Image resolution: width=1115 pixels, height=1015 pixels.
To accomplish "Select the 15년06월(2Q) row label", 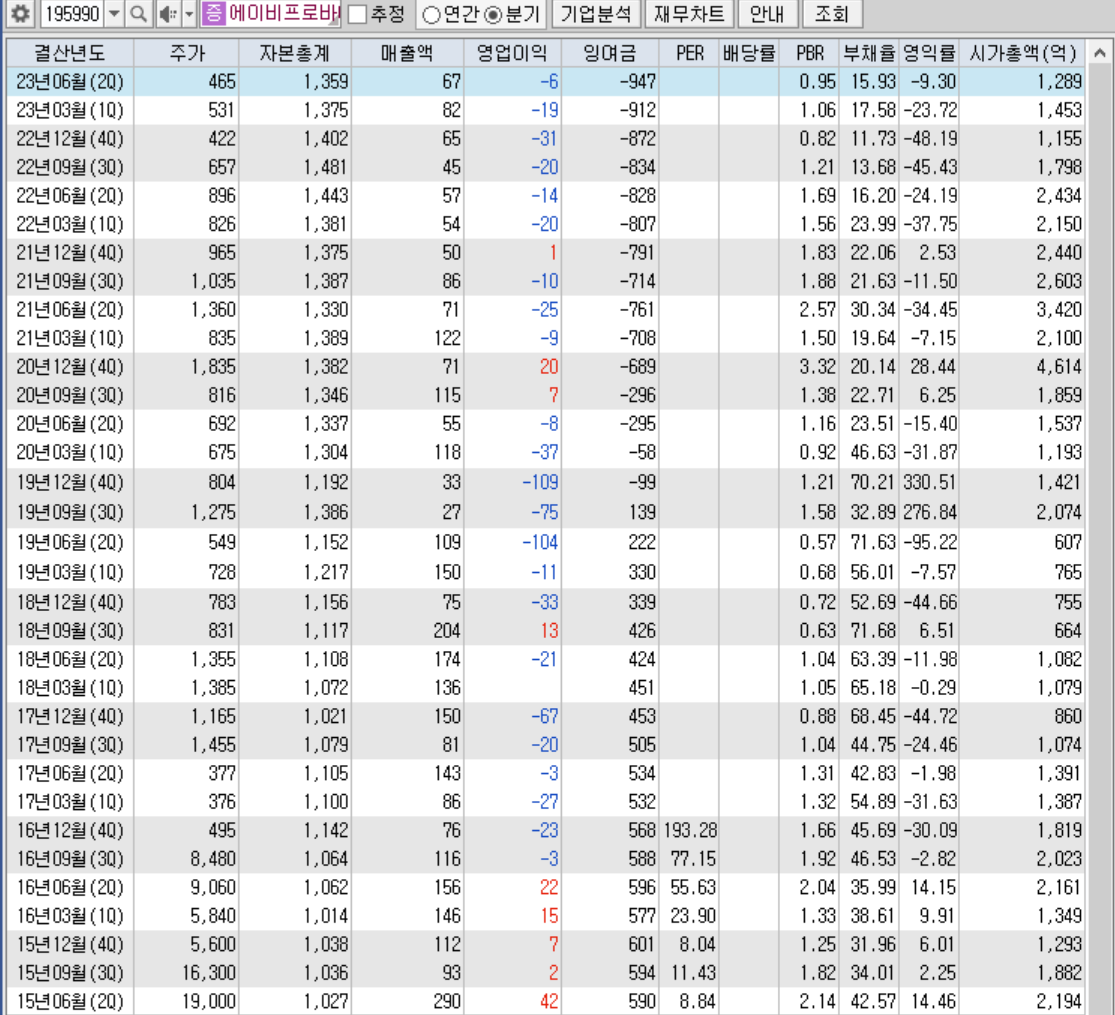I will [70, 1001].
